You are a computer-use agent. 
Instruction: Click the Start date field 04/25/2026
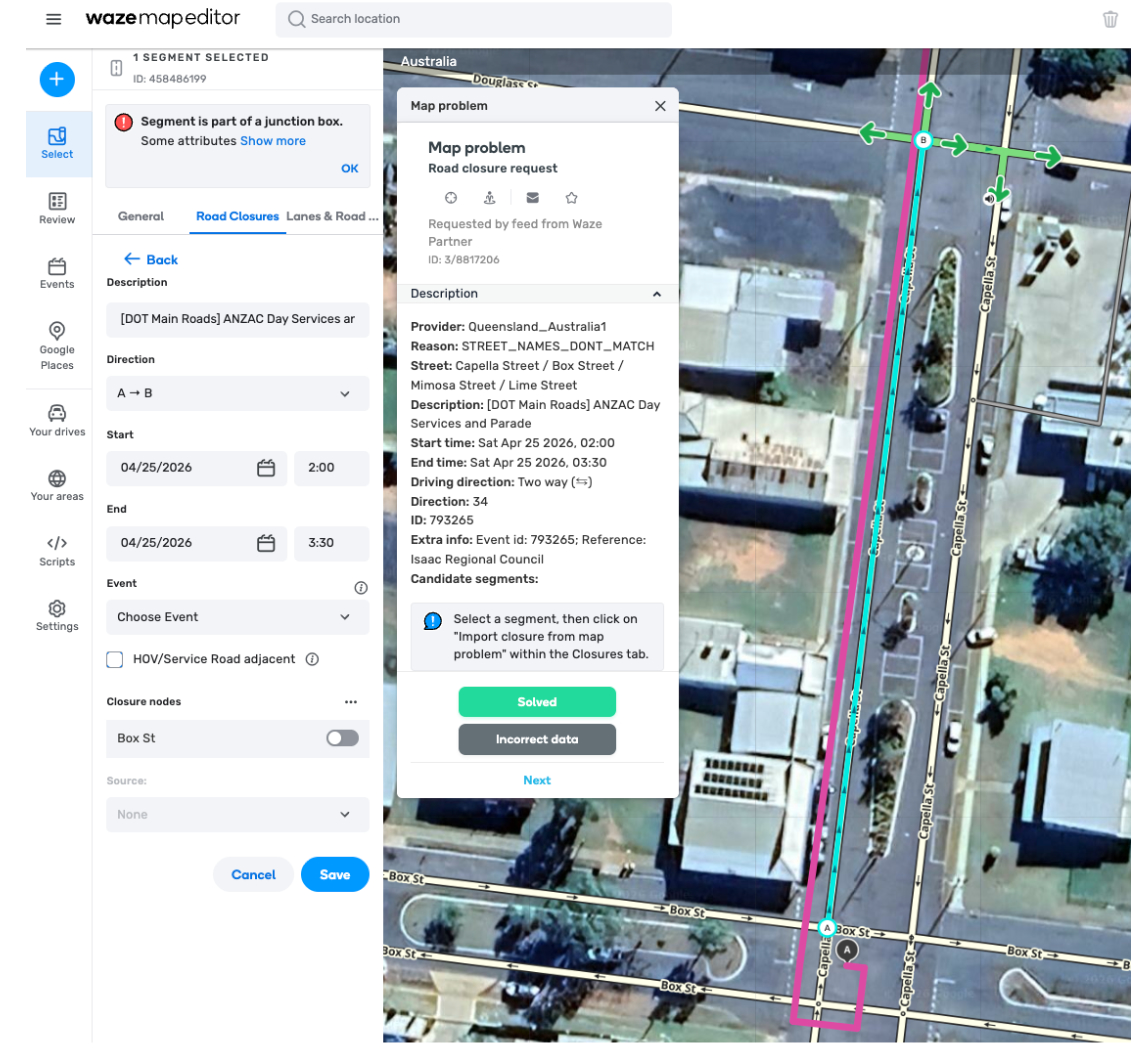(196, 468)
